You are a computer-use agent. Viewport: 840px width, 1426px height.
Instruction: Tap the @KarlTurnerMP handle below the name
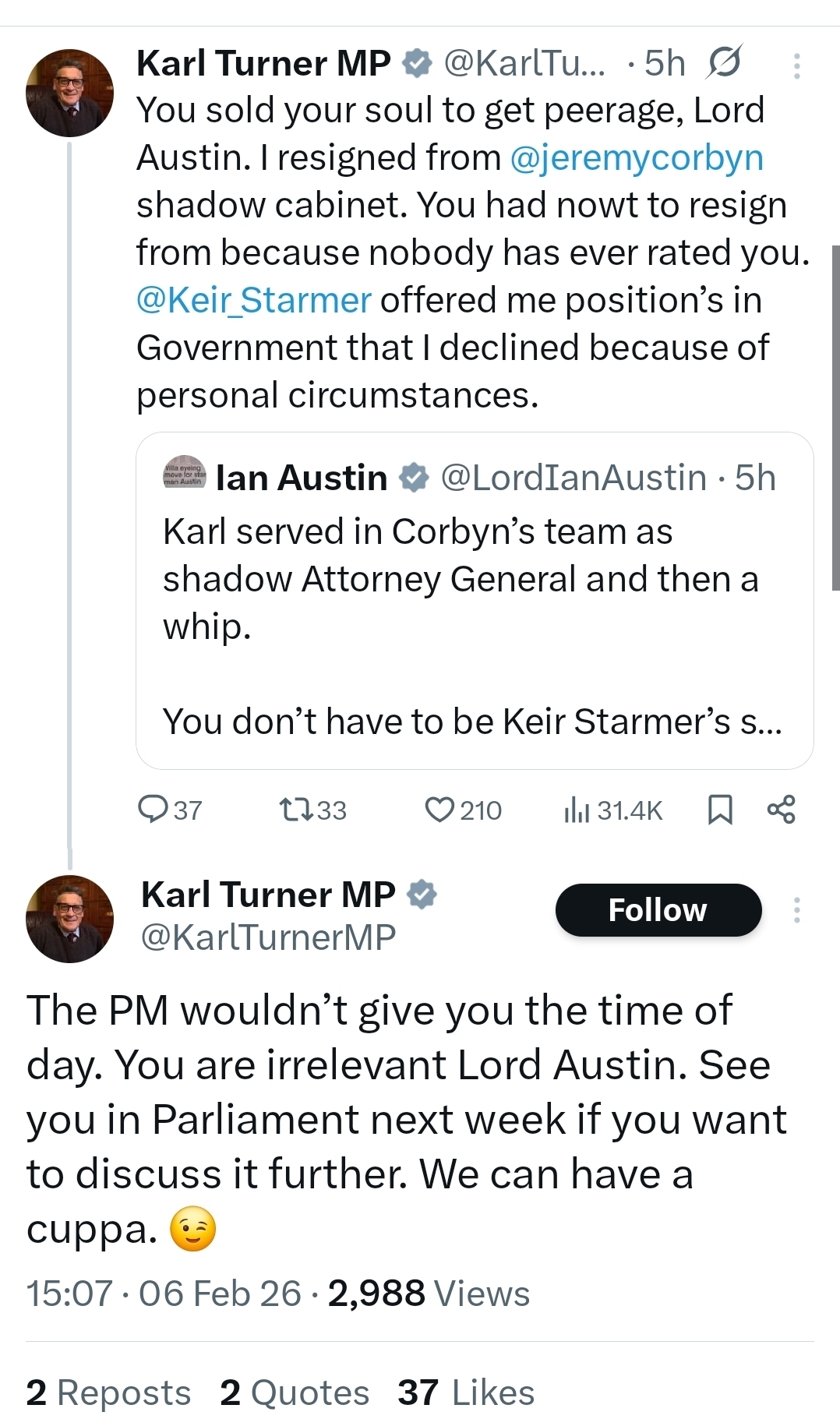click(268, 937)
